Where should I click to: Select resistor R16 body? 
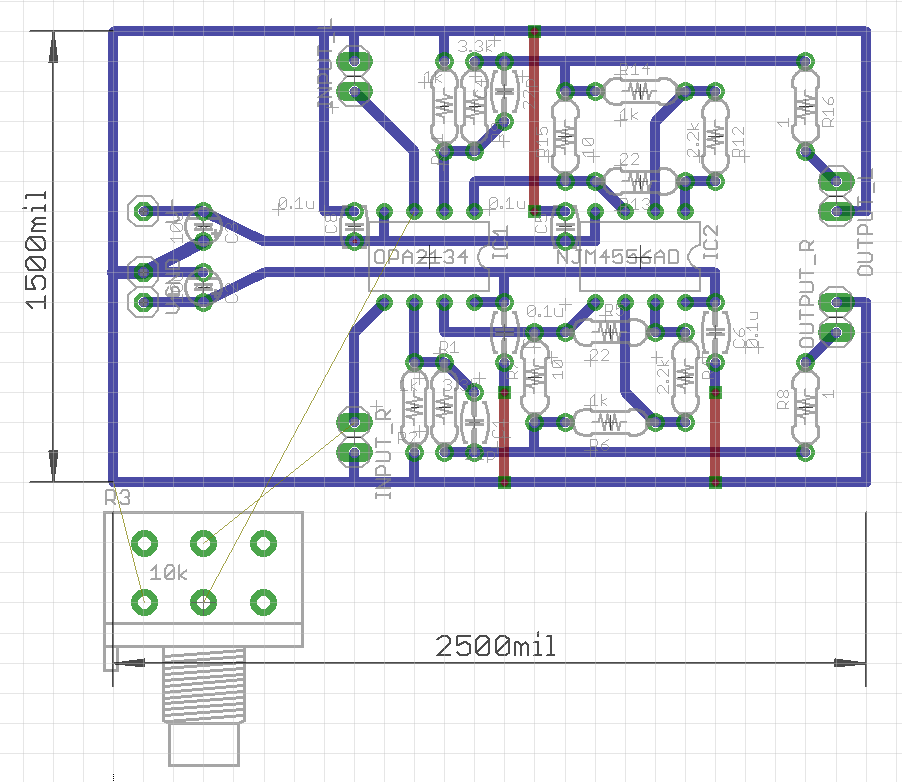(806, 107)
